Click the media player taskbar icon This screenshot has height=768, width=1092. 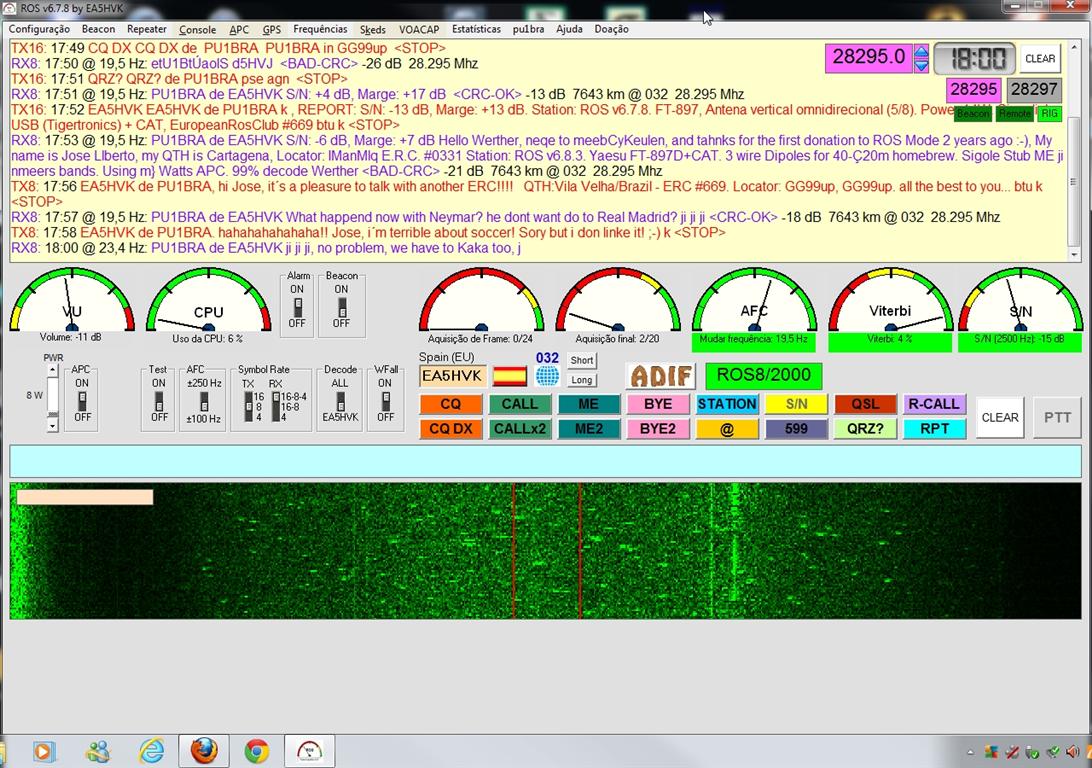coord(43,752)
